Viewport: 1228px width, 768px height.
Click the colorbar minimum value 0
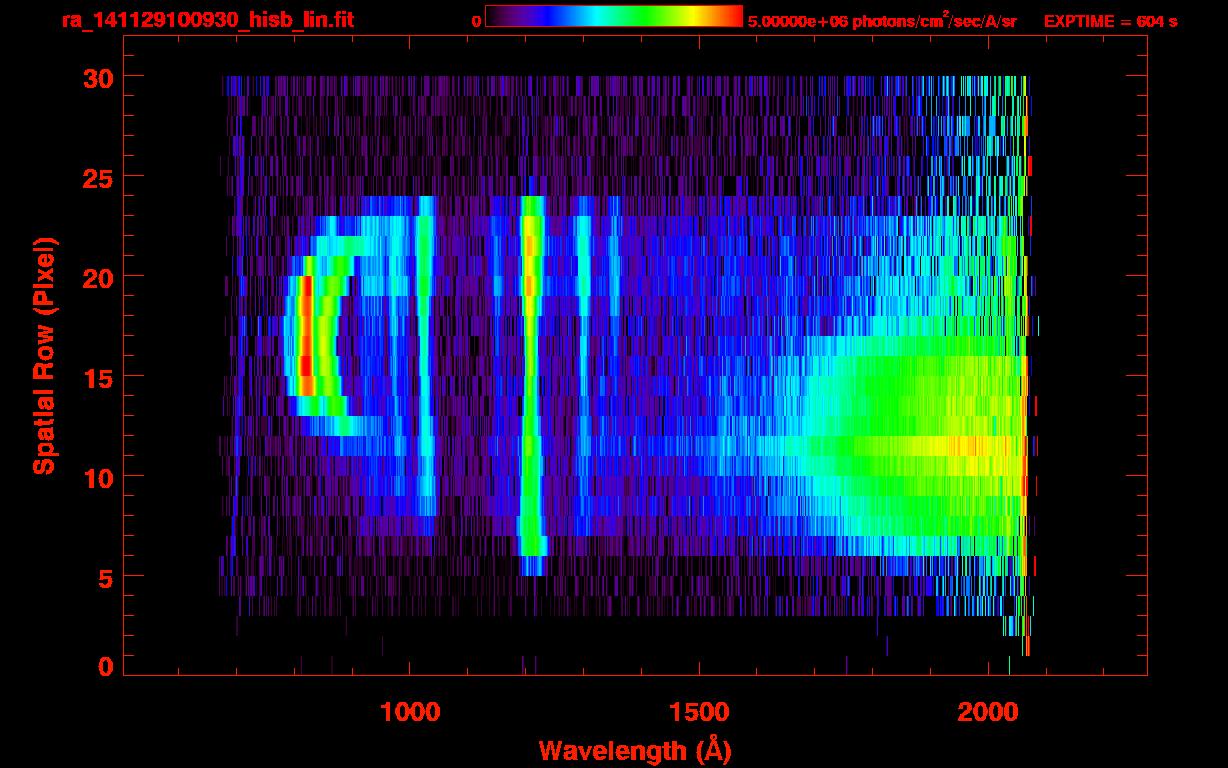pyautogui.click(x=477, y=21)
